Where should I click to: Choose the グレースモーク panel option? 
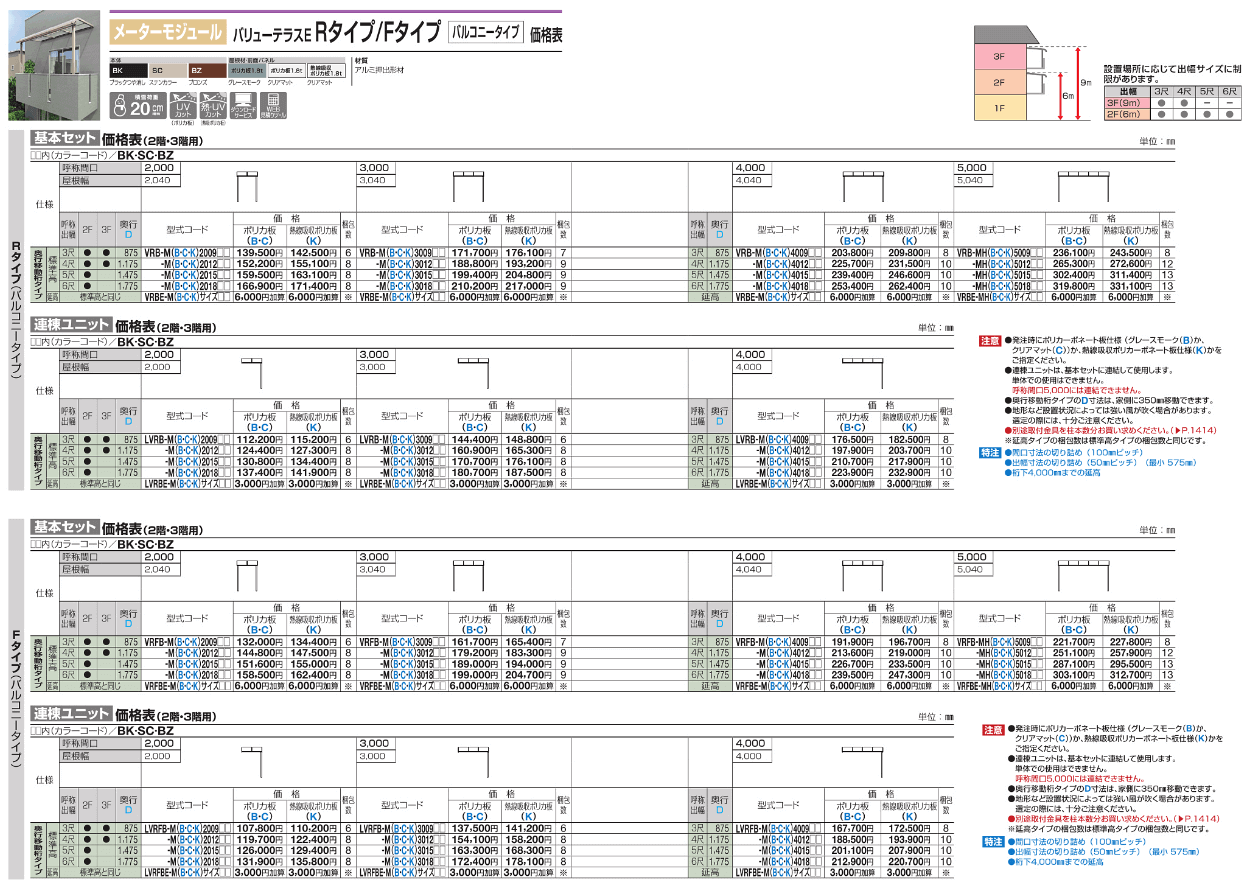pos(246,72)
